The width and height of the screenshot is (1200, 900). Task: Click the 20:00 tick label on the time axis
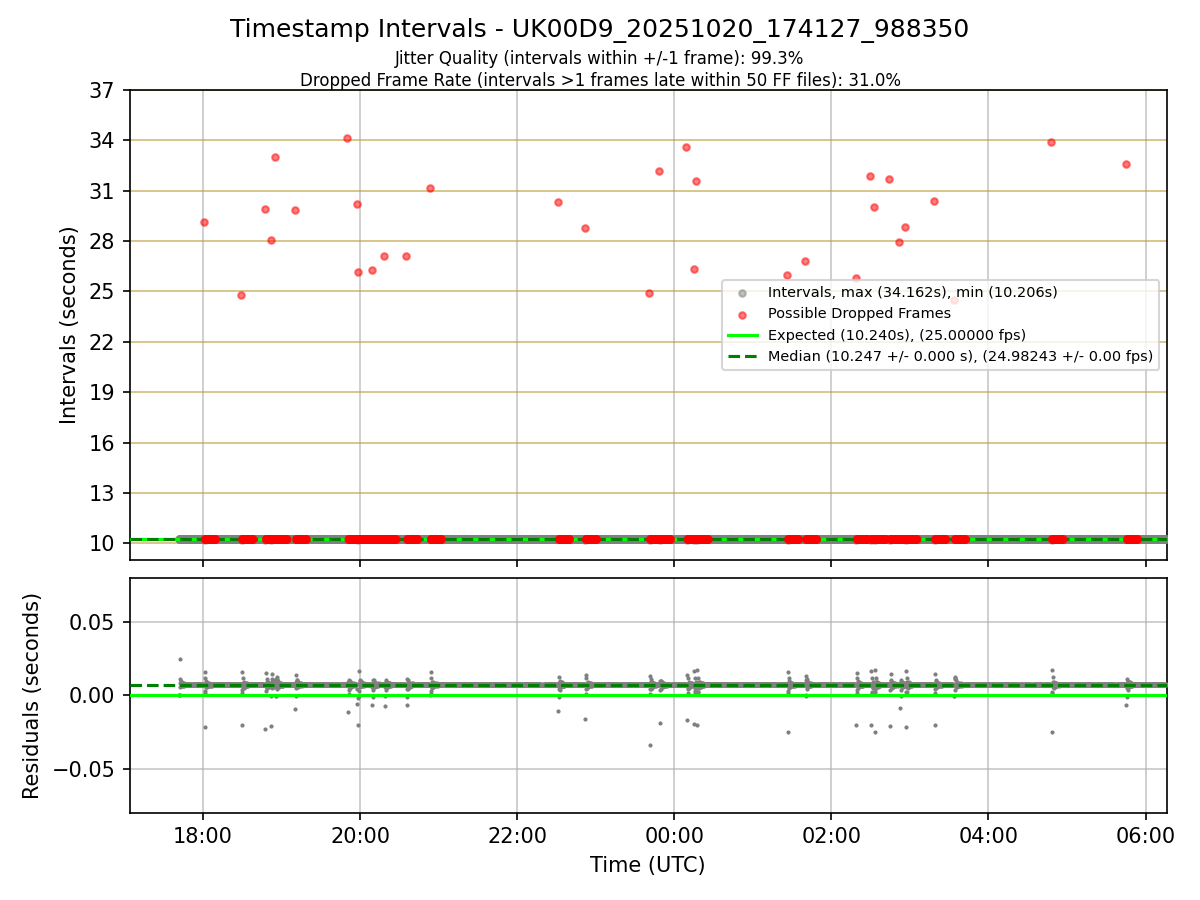pos(360,834)
